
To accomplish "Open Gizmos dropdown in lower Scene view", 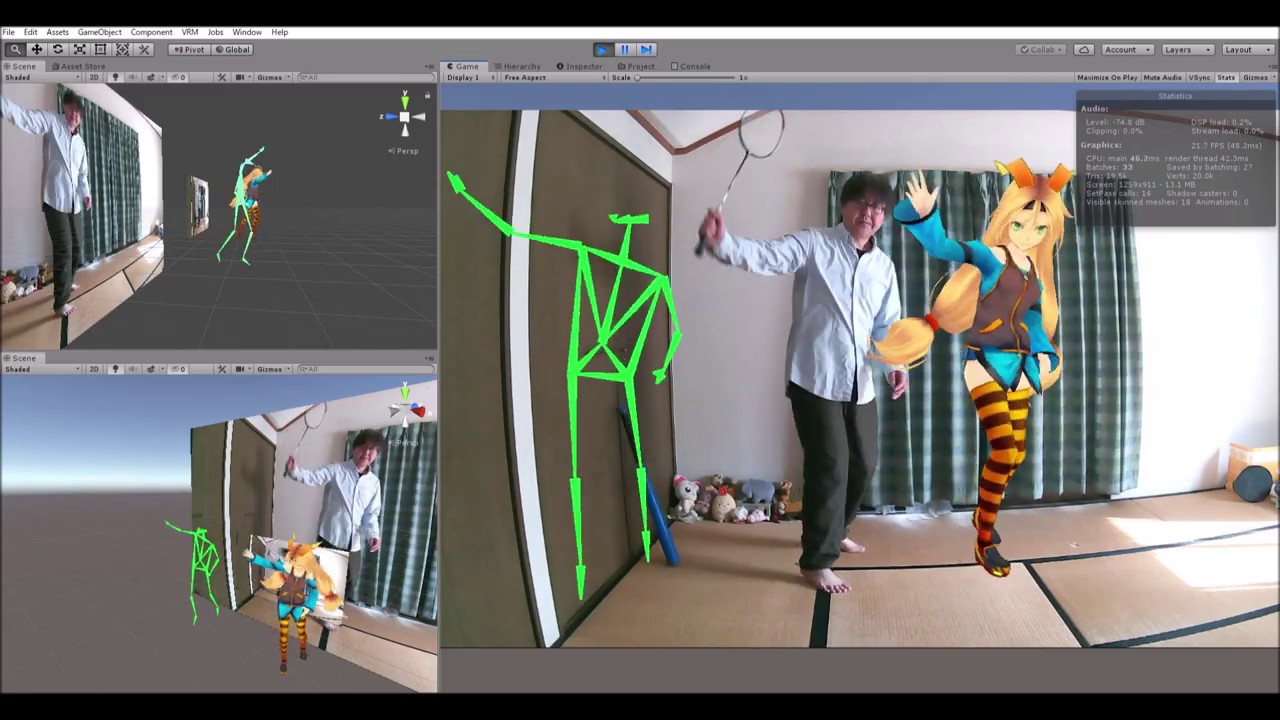I will pos(273,369).
